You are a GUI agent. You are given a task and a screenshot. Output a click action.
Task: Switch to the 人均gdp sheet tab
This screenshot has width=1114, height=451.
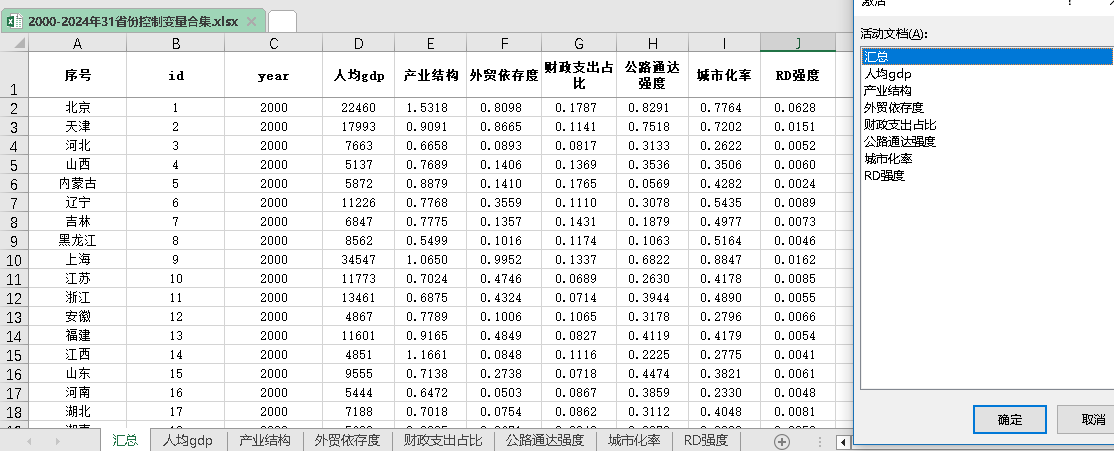(x=188, y=440)
